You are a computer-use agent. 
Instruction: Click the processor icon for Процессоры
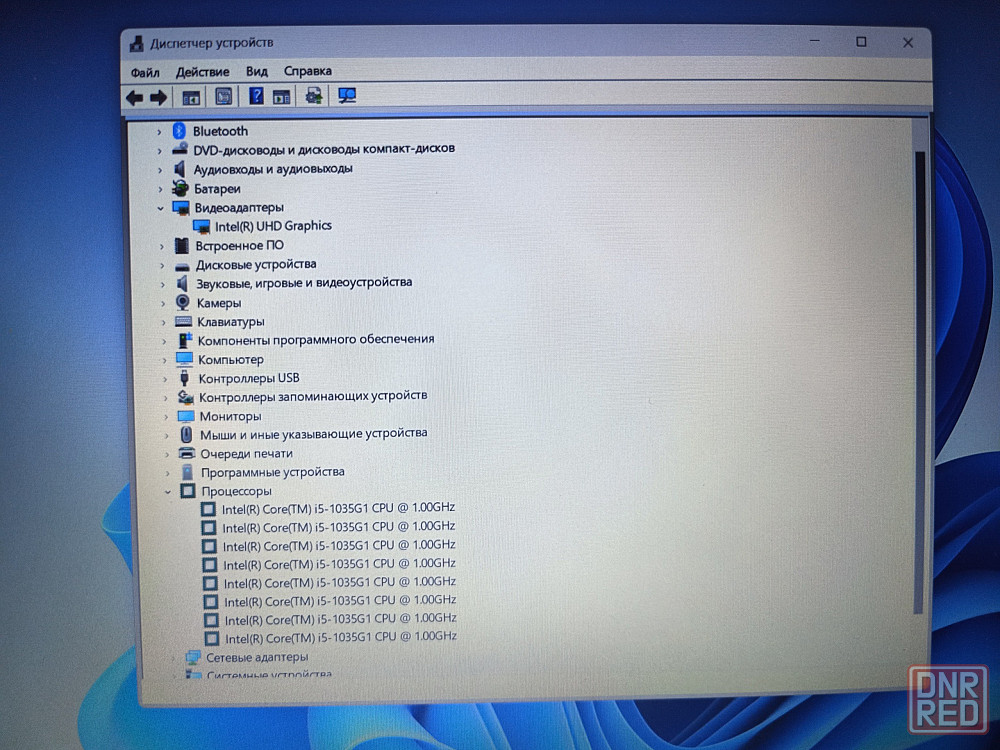(188, 490)
